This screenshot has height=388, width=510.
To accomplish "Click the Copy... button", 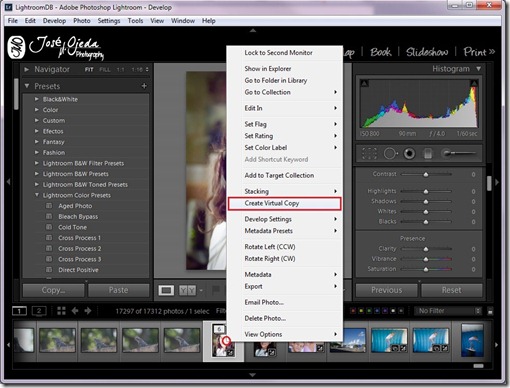I will [53, 290].
